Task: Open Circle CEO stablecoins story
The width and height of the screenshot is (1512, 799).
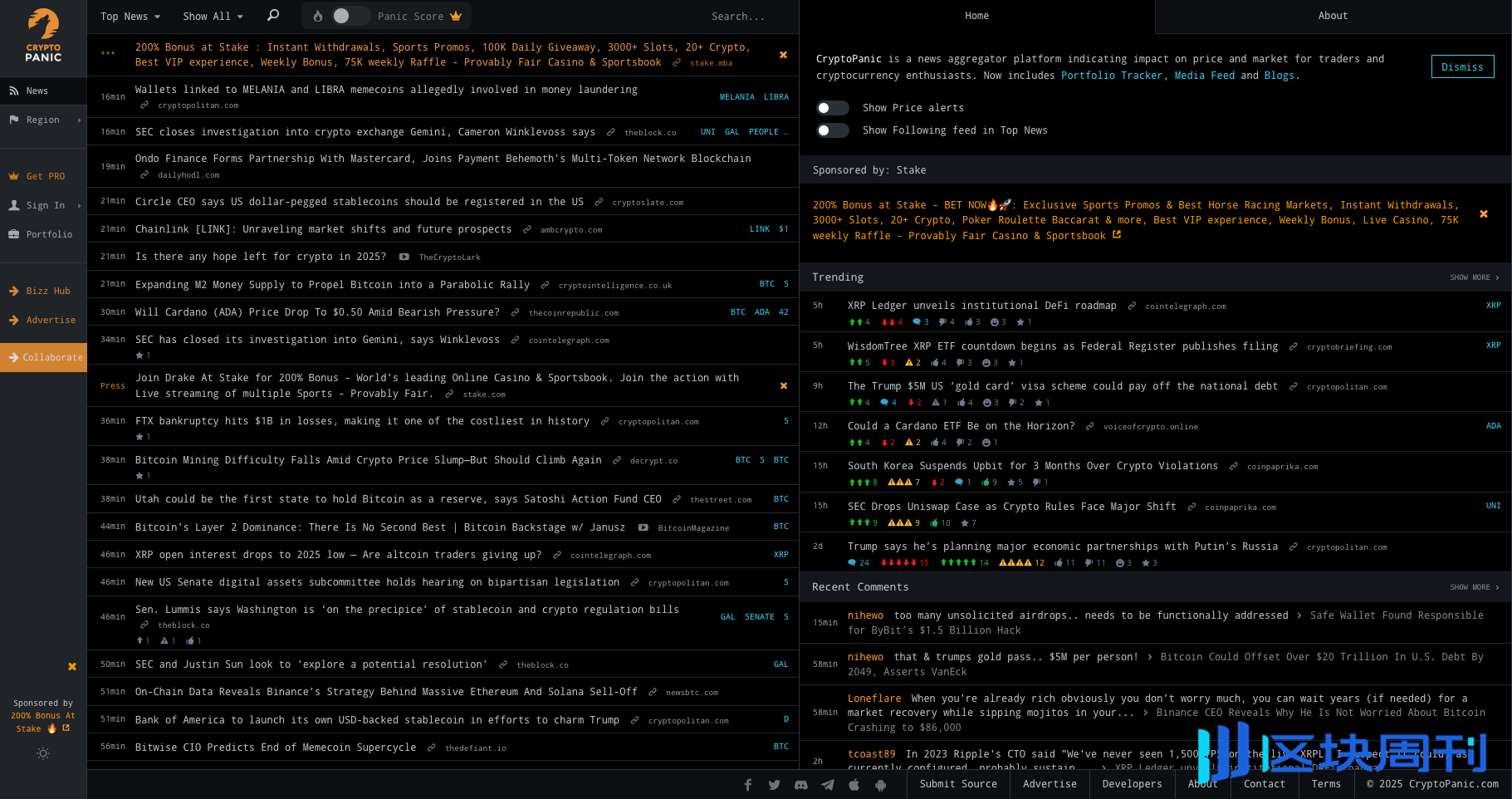Action: point(359,202)
